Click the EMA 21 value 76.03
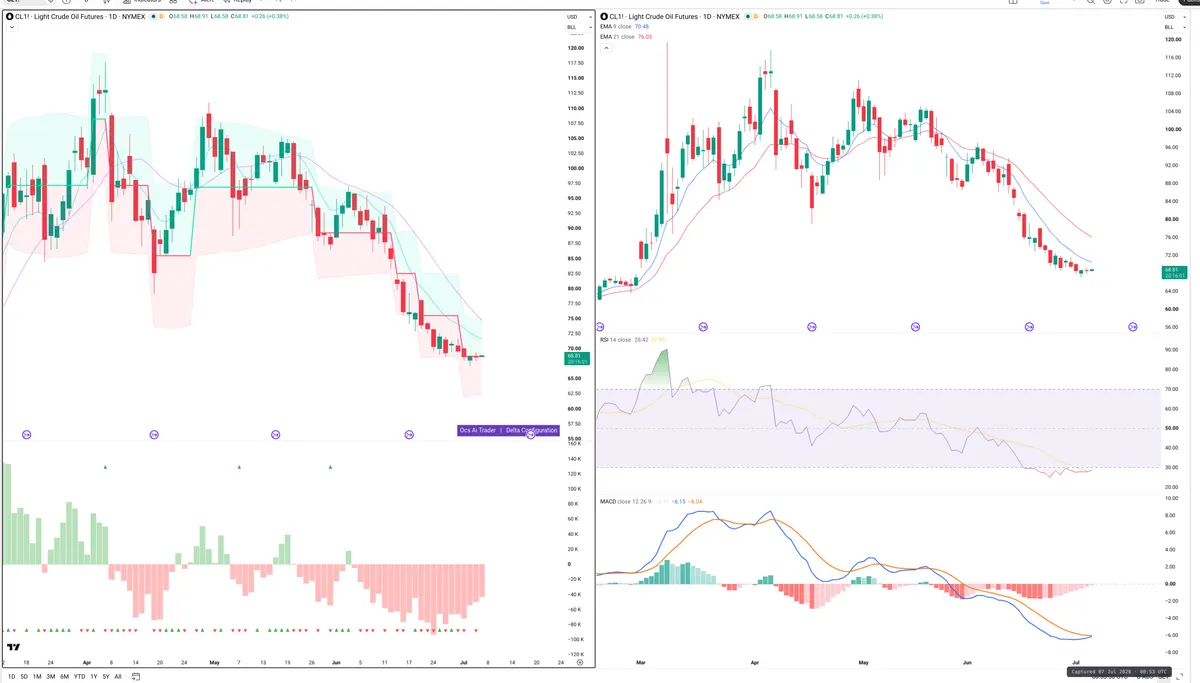 [647, 37]
